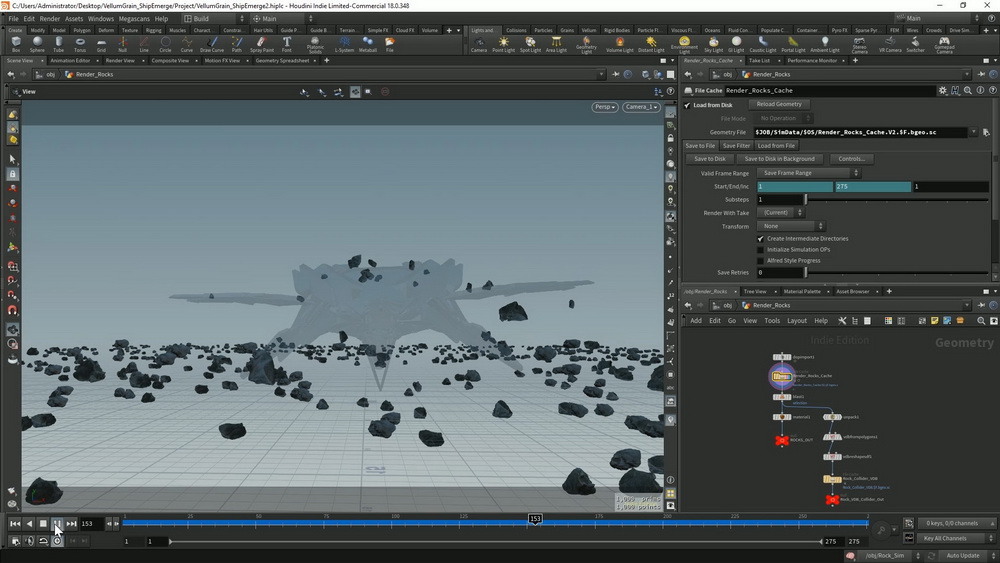Open the Megascans menu
The width and height of the screenshot is (1000, 563).
tap(133, 19)
